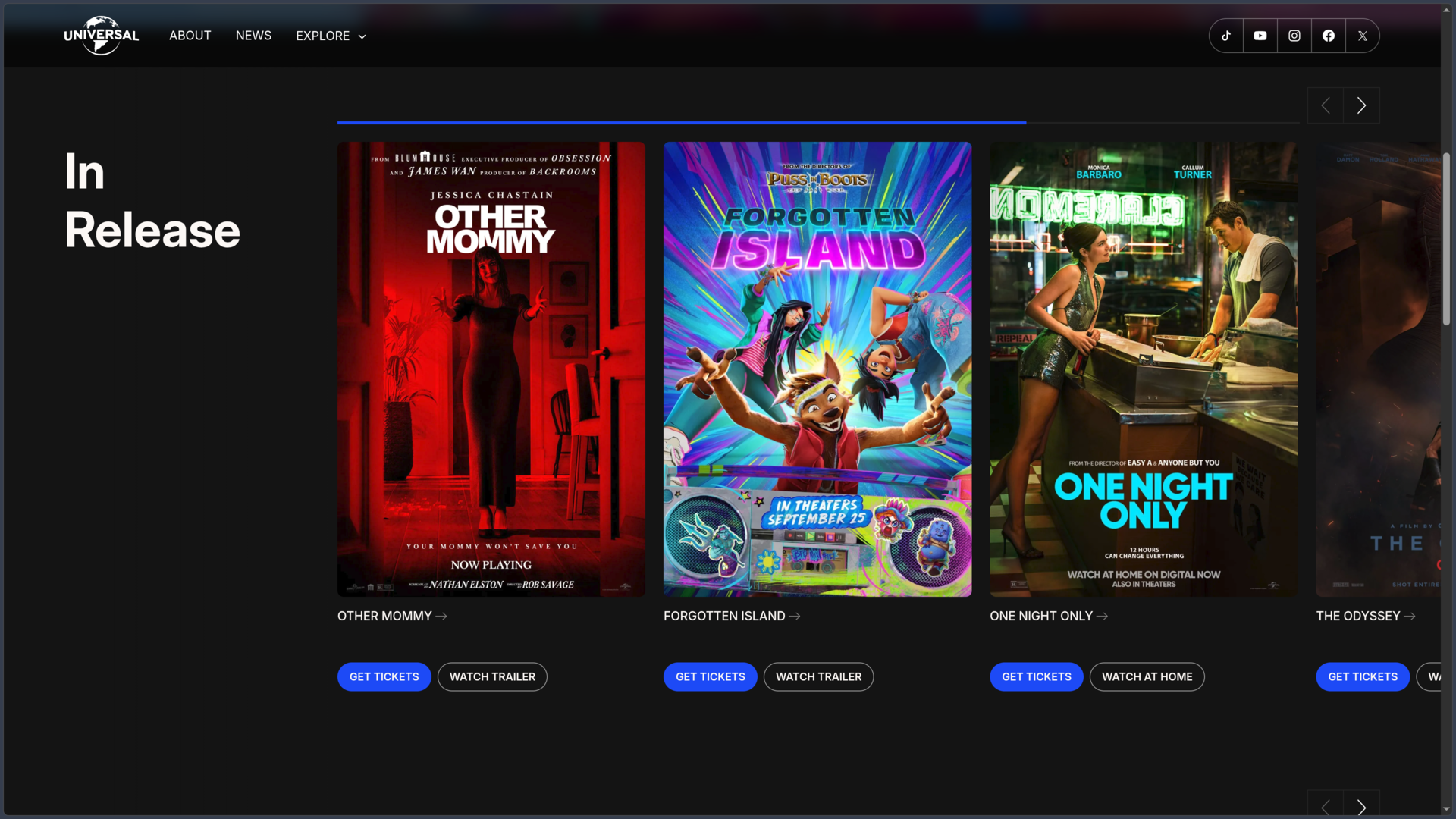Go to previous In Release carousel slide
This screenshot has width=1456, height=819.
(x=1326, y=105)
